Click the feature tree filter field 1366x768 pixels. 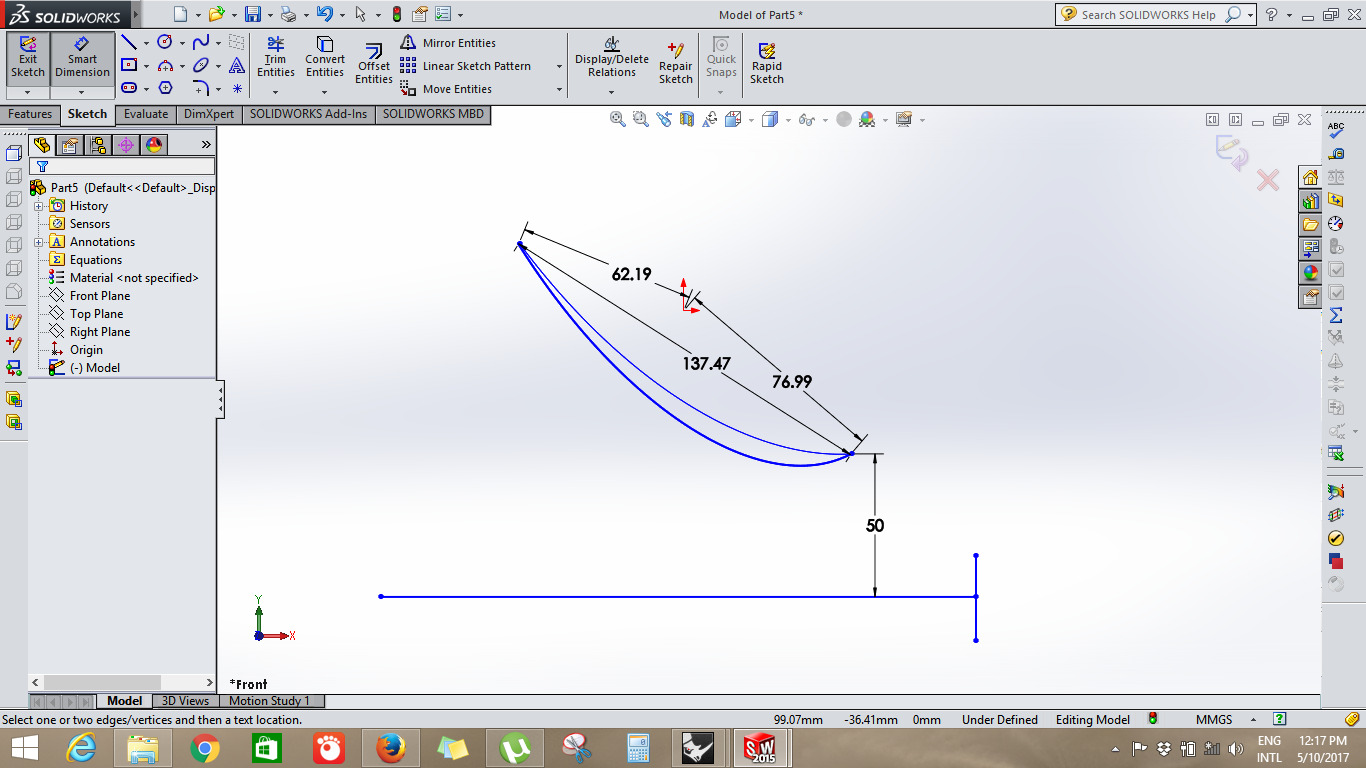(x=122, y=166)
